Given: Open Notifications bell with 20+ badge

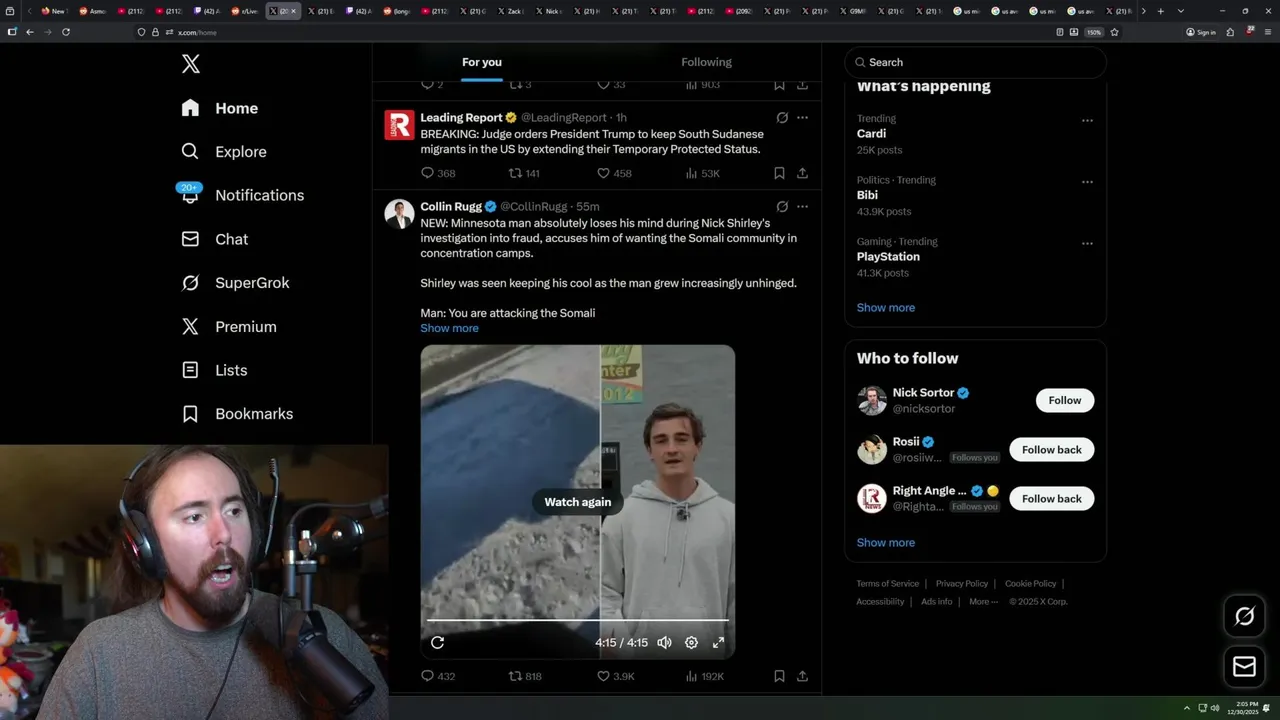Looking at the screenshot, I should [x=190, y=194].
